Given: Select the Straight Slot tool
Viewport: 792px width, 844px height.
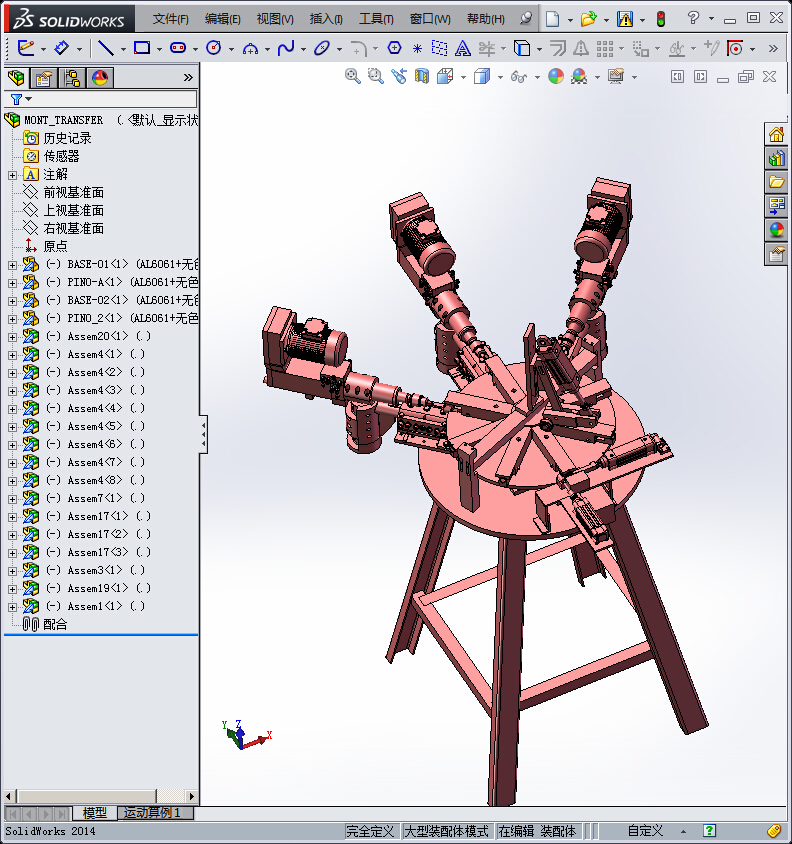Looking at the screenshot, I should 178,48.
